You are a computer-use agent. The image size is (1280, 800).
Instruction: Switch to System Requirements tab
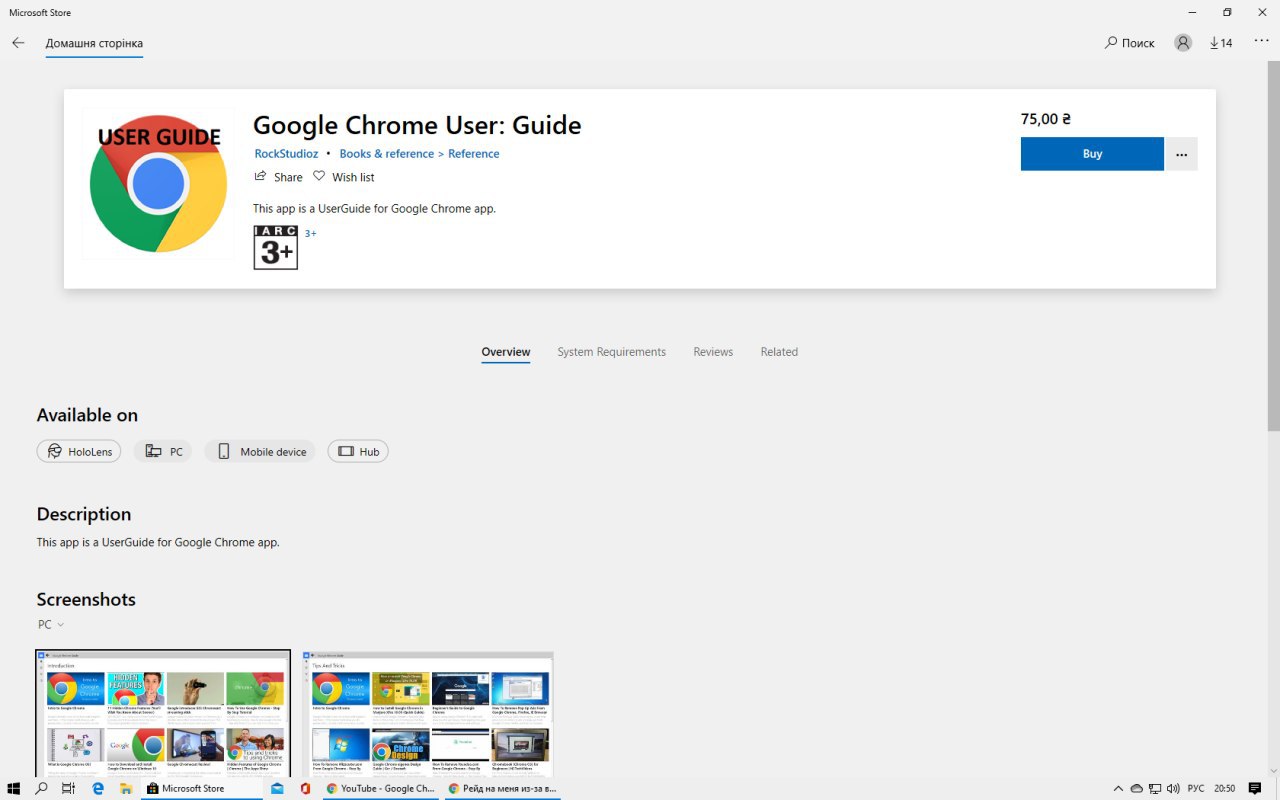point(611,352)
